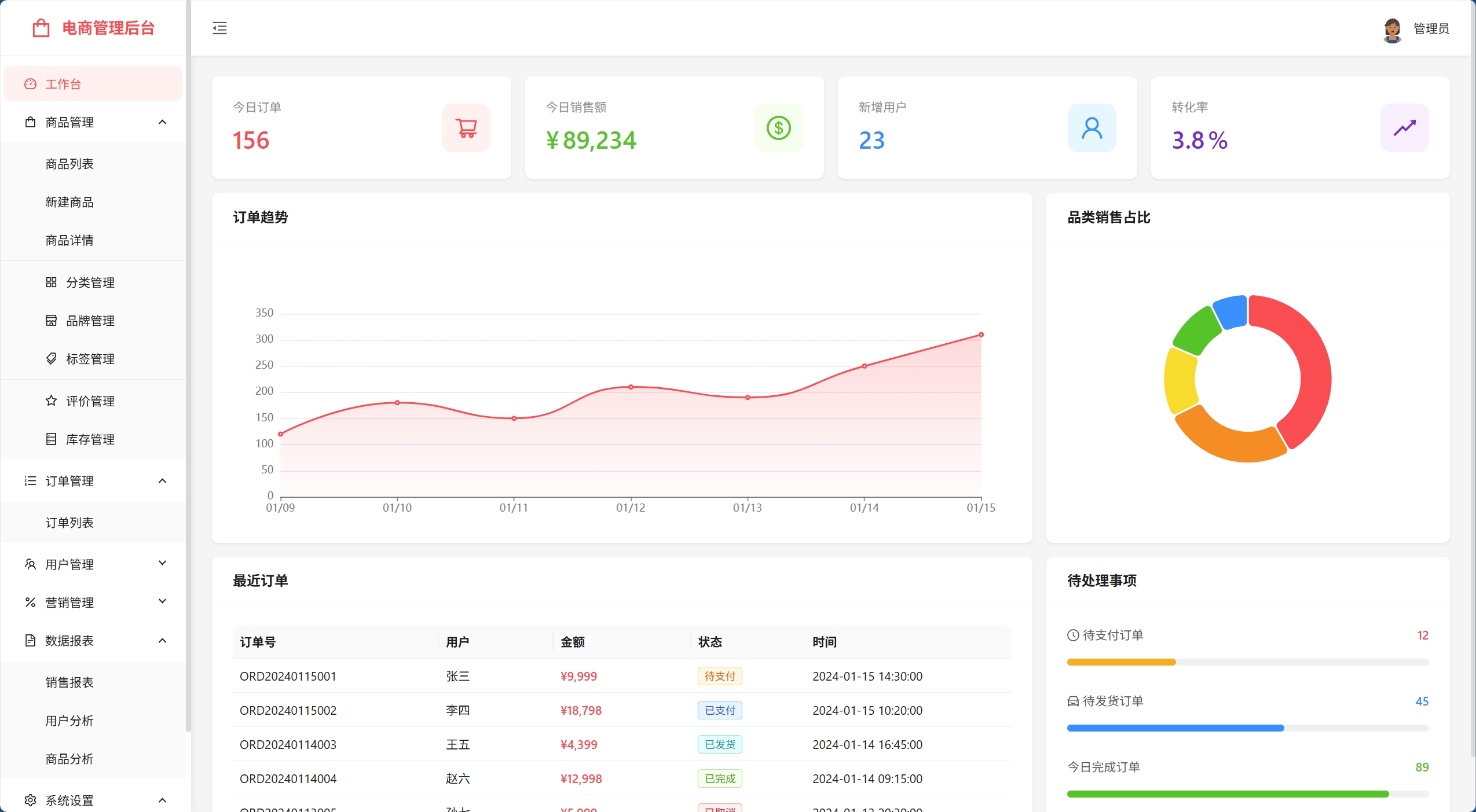Click the 待支付 status tag
This screenshot has width=1476, height=812.
click(x=720, y=676)
